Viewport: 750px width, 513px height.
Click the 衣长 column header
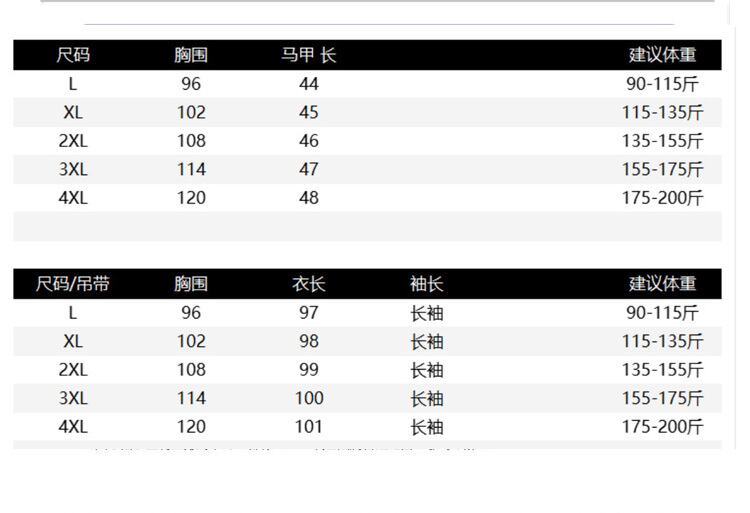pos(308,284)
